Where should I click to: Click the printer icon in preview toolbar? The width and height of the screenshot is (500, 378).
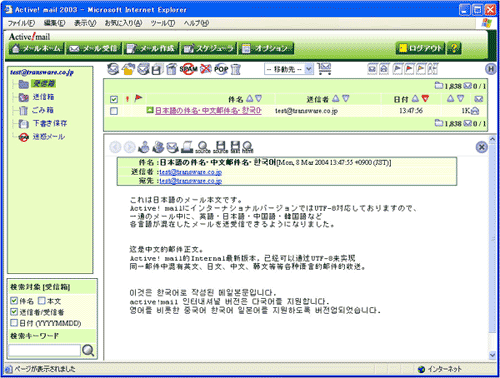pyautogui.click(x=187, y=147)
